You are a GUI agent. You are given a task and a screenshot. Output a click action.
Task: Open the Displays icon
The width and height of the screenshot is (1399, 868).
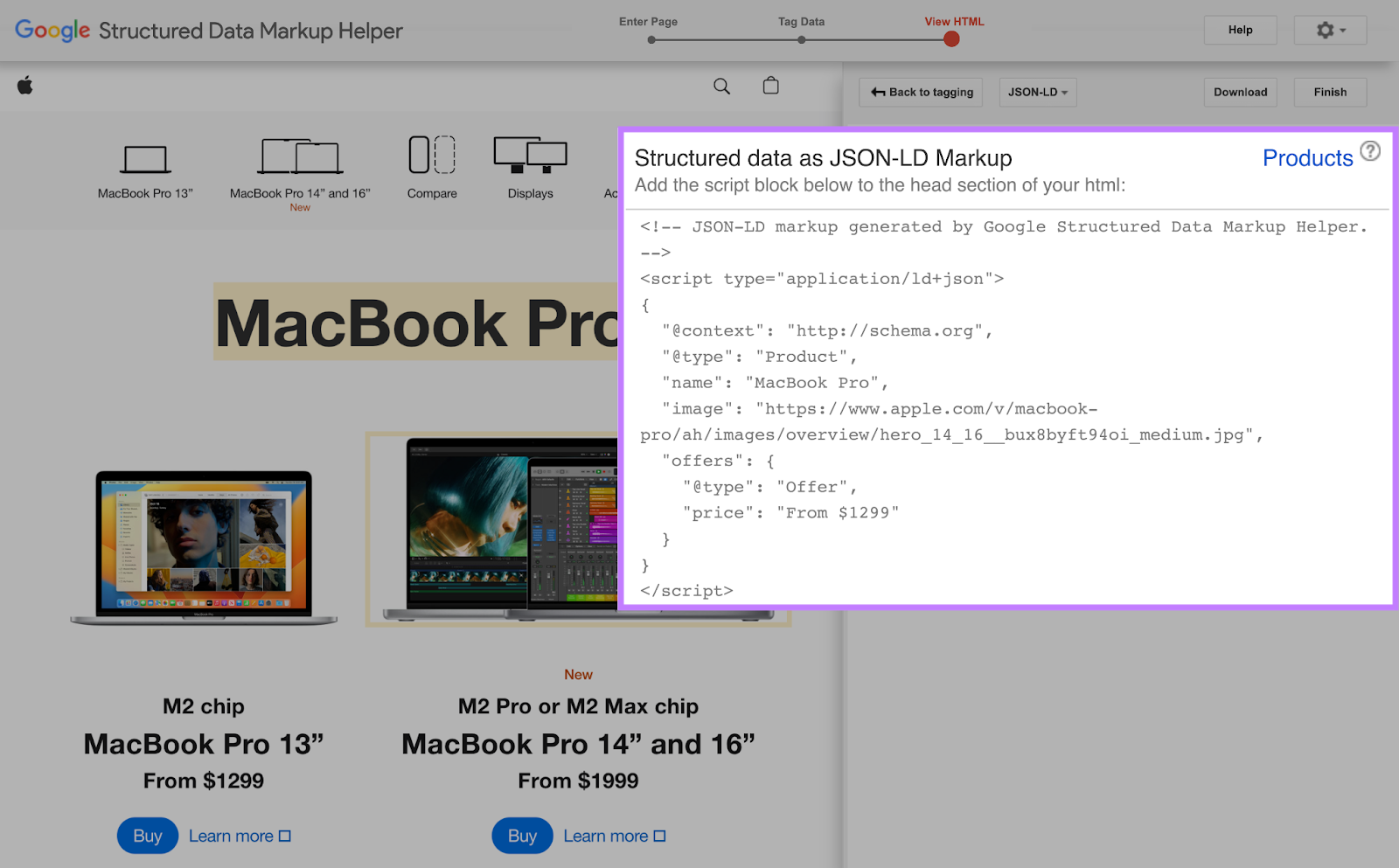(x=530, y=155)
